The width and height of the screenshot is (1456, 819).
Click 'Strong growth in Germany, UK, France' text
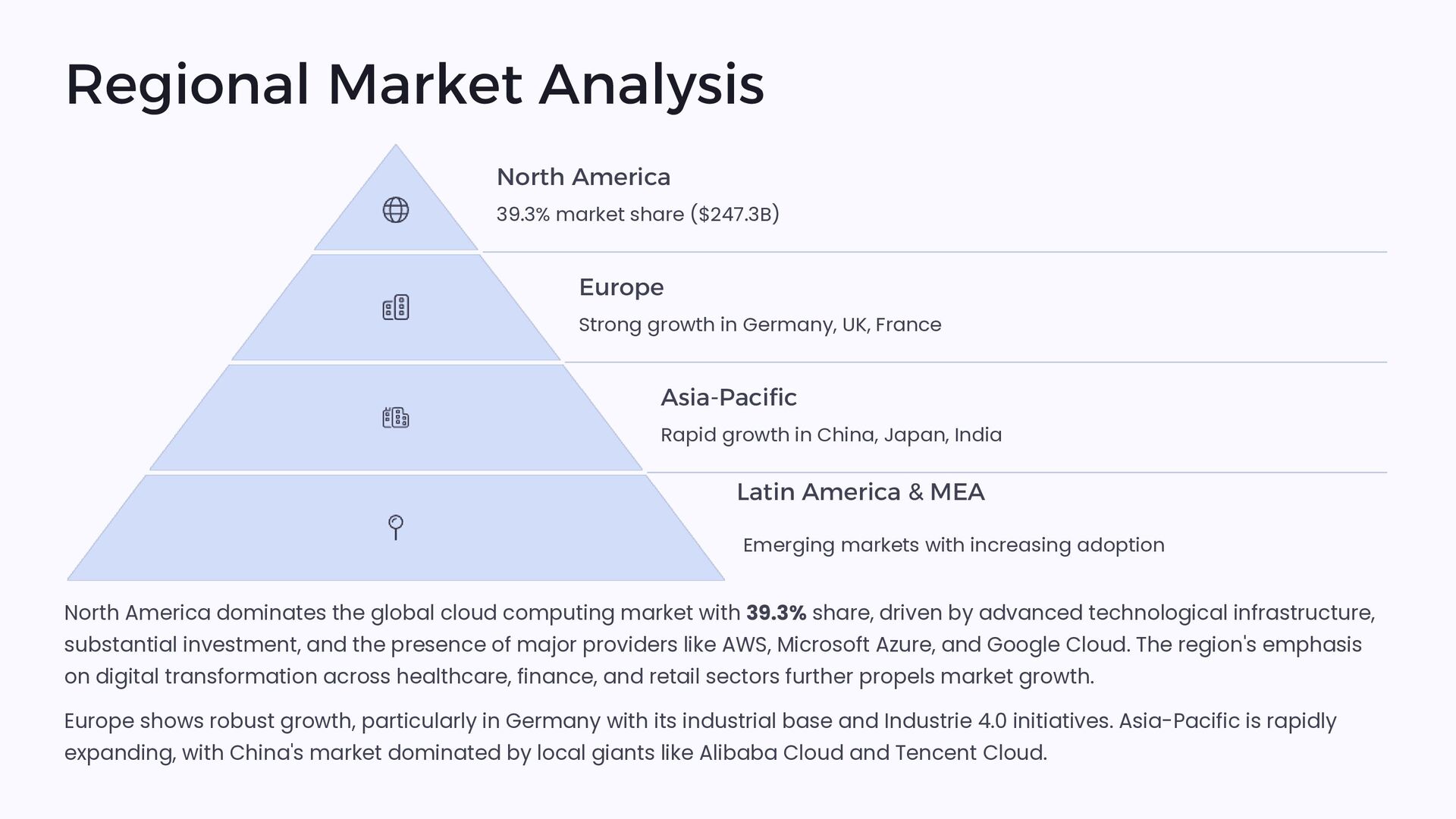point(759,325)
